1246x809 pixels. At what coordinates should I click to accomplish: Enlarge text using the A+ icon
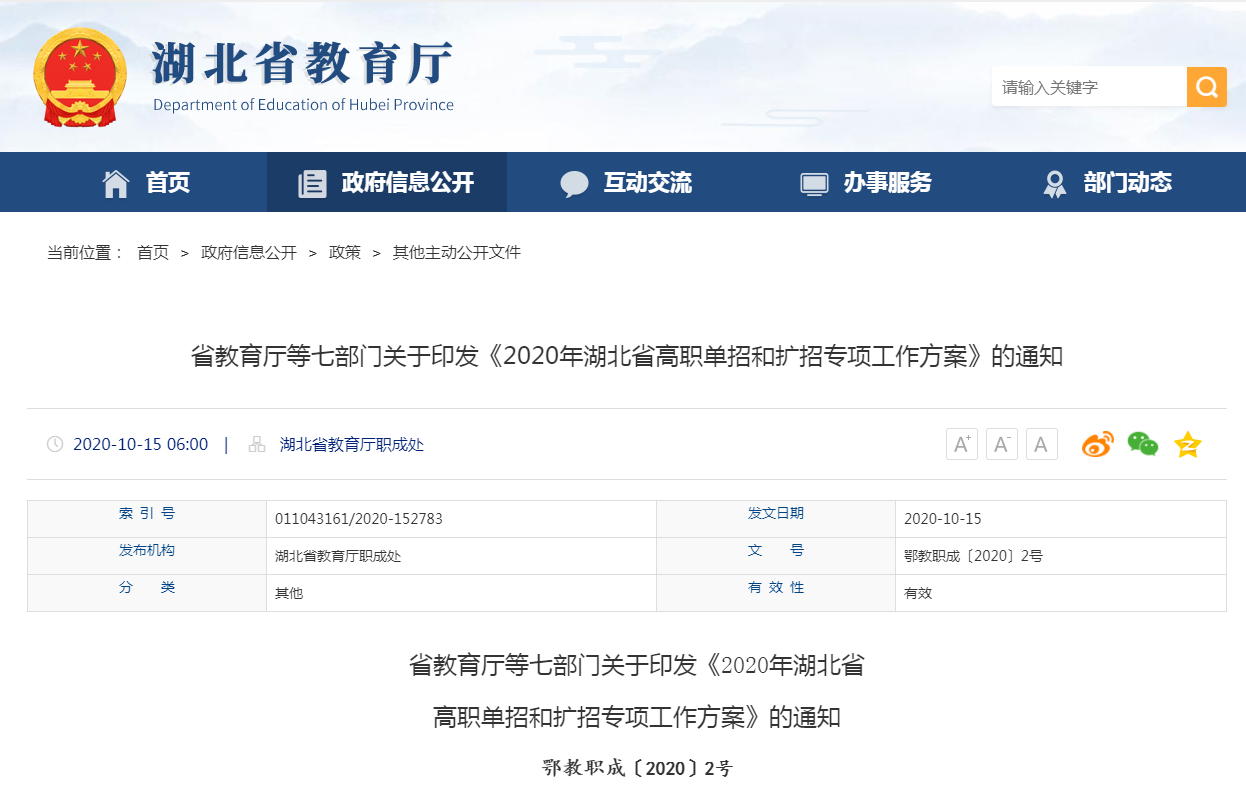(x=961, y=444)
